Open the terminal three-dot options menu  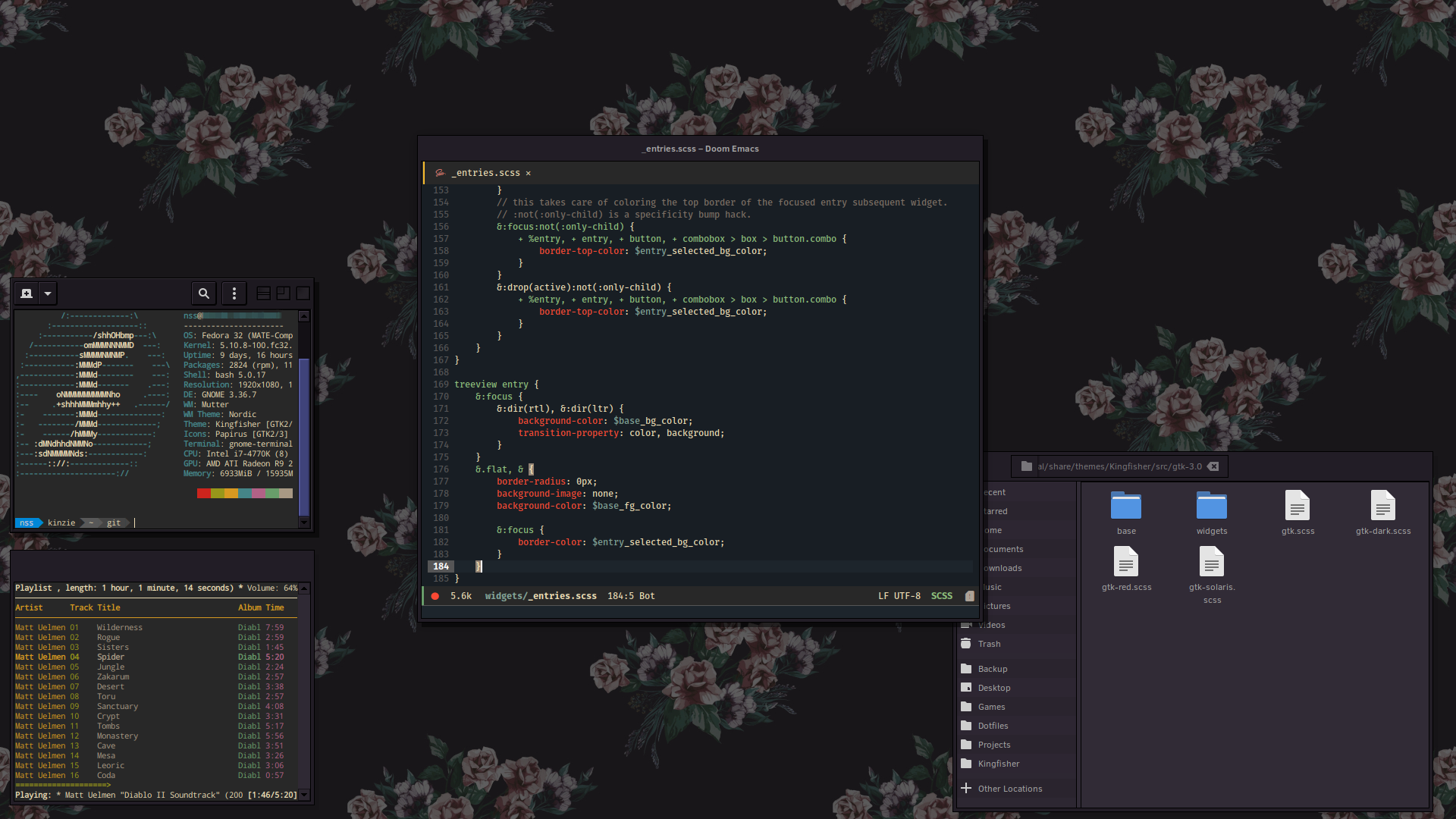pos(234,293)
